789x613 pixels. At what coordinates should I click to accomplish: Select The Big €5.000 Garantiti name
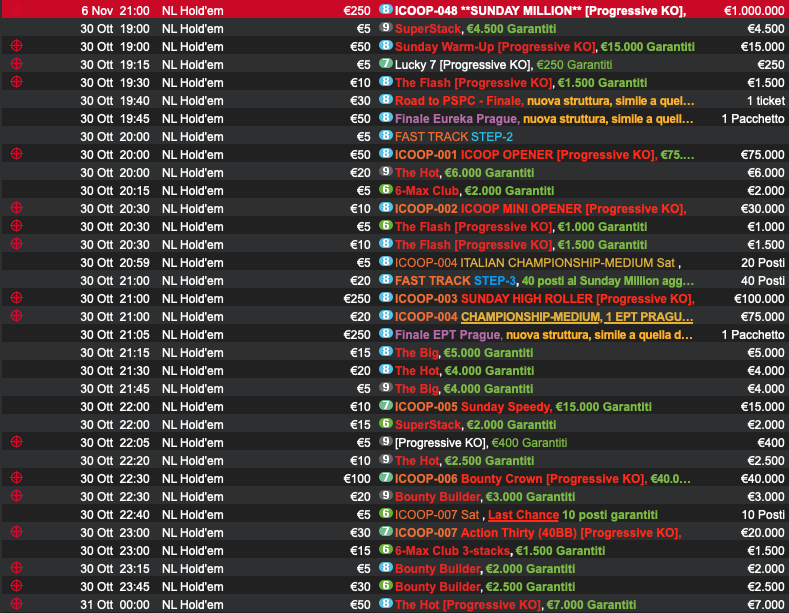point(464,353)
